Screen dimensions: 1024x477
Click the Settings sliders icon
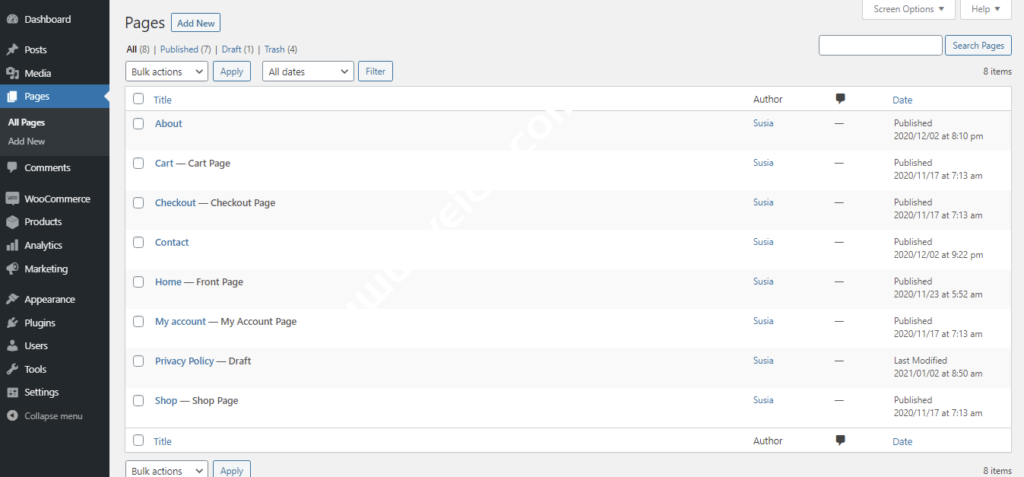[12, 393]
